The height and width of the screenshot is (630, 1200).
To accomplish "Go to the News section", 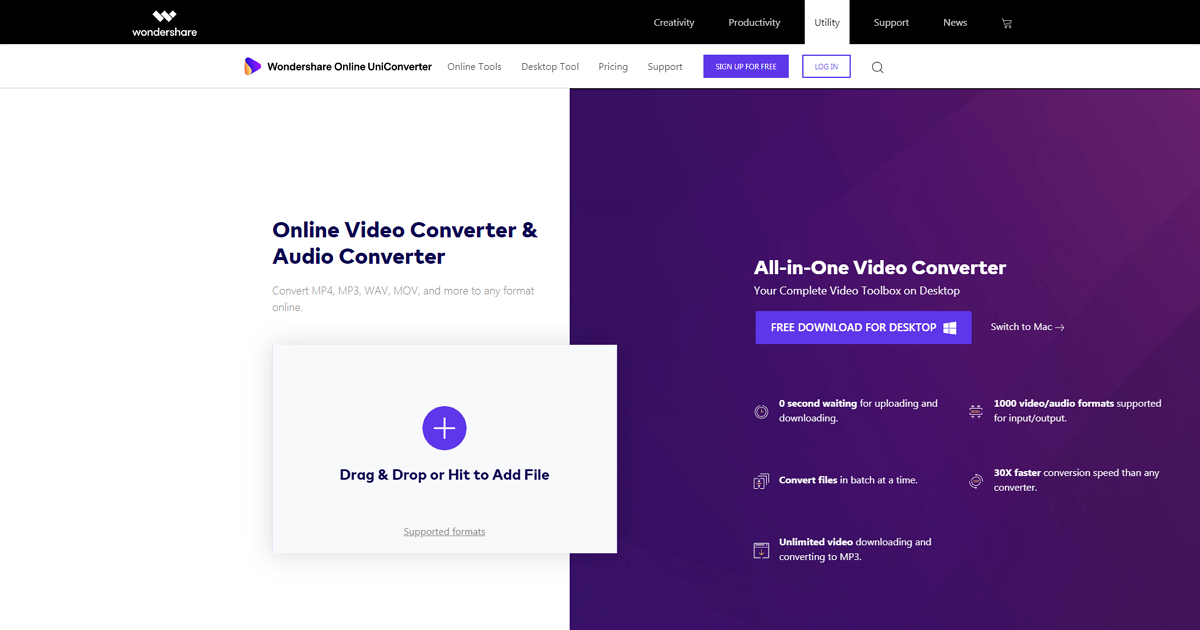I will click(955, 22).
